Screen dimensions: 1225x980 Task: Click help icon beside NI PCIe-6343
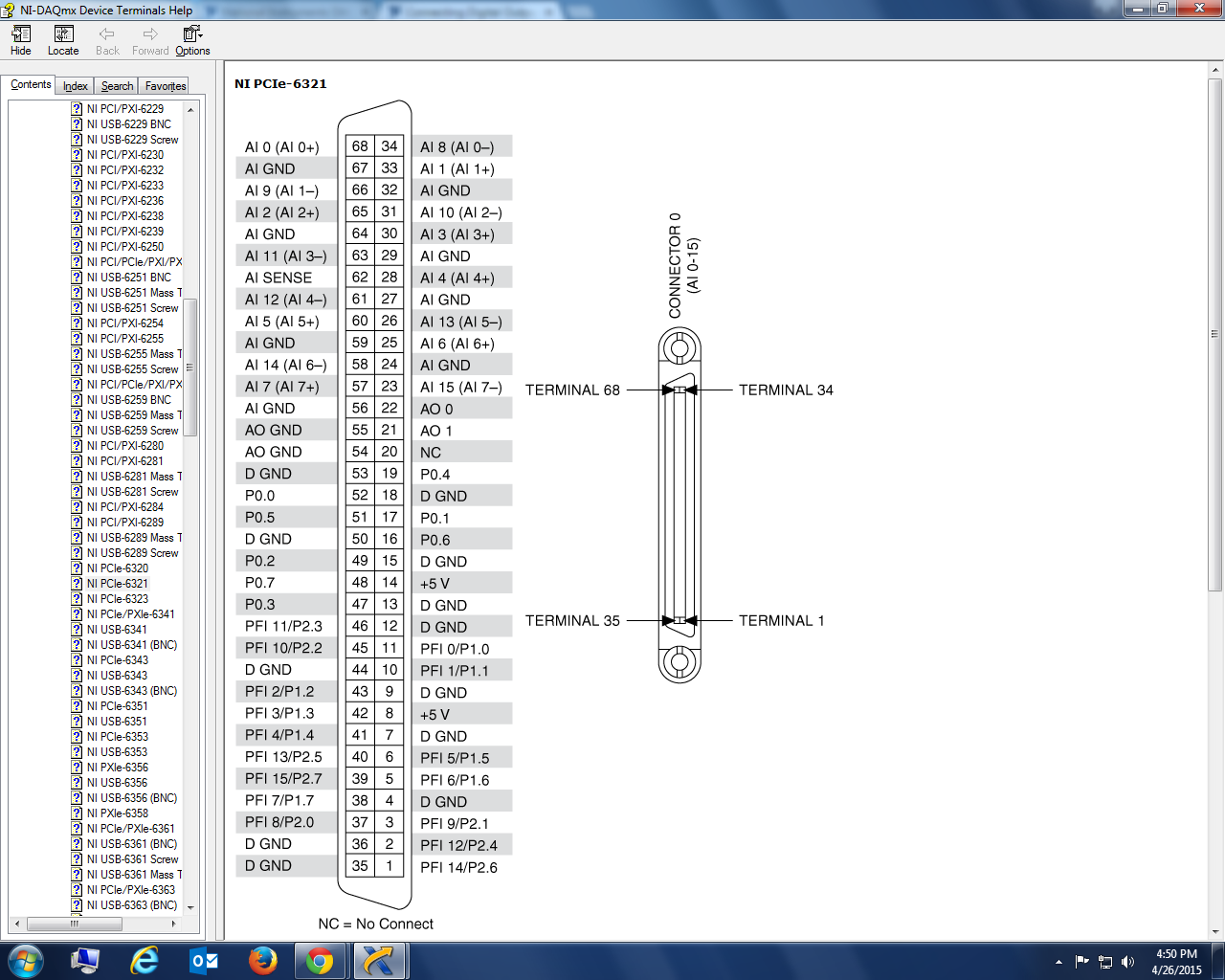pyautogui.click(x=77, y=660)
